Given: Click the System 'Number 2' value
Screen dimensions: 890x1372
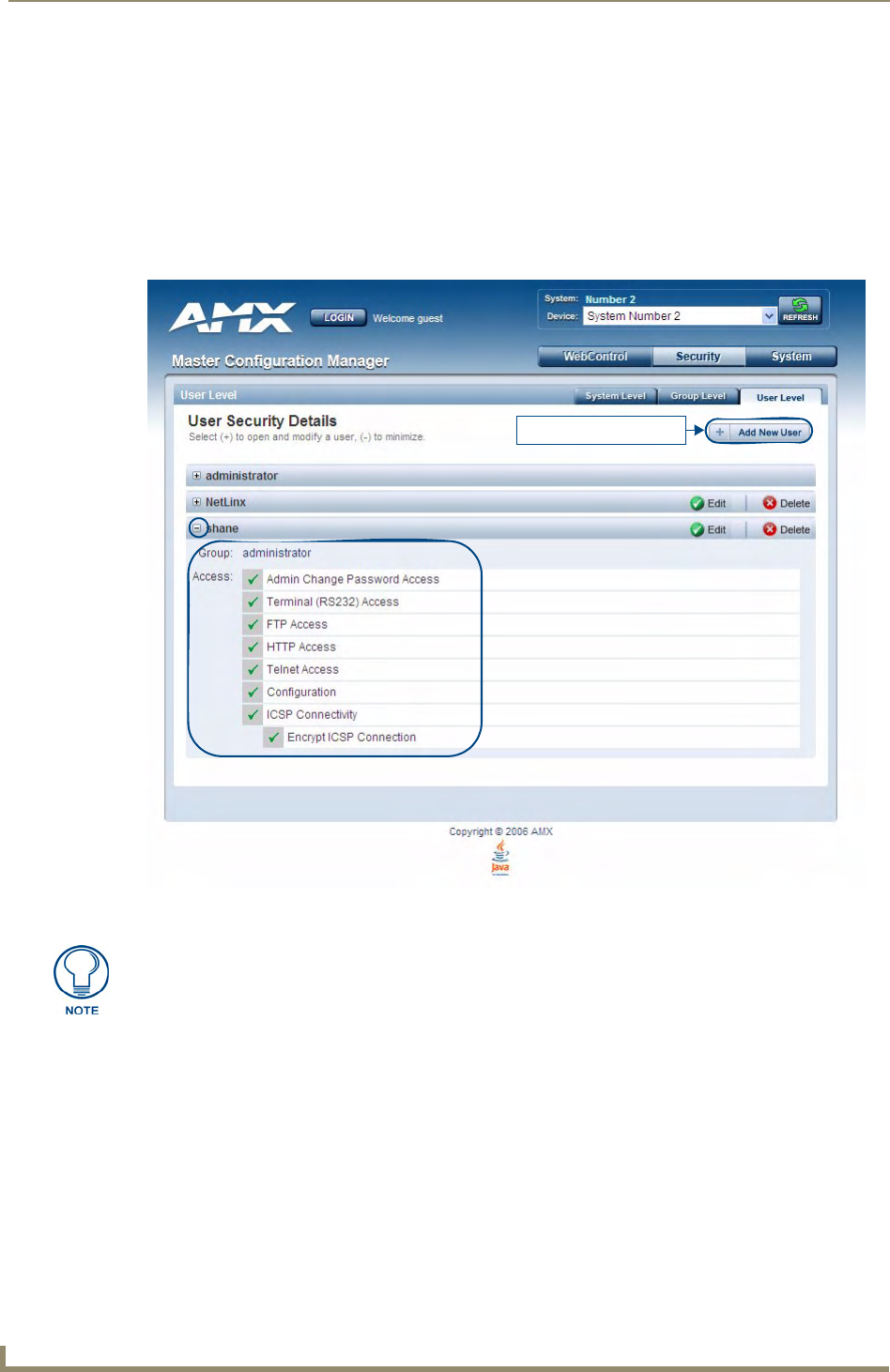Looking at the screenshot, I should [610, 299].
